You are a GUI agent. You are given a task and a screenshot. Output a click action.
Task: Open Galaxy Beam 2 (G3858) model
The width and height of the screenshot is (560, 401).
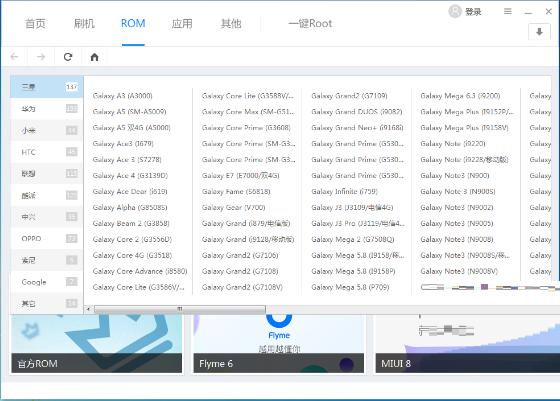pyautogui.click(x=131, y=224)
